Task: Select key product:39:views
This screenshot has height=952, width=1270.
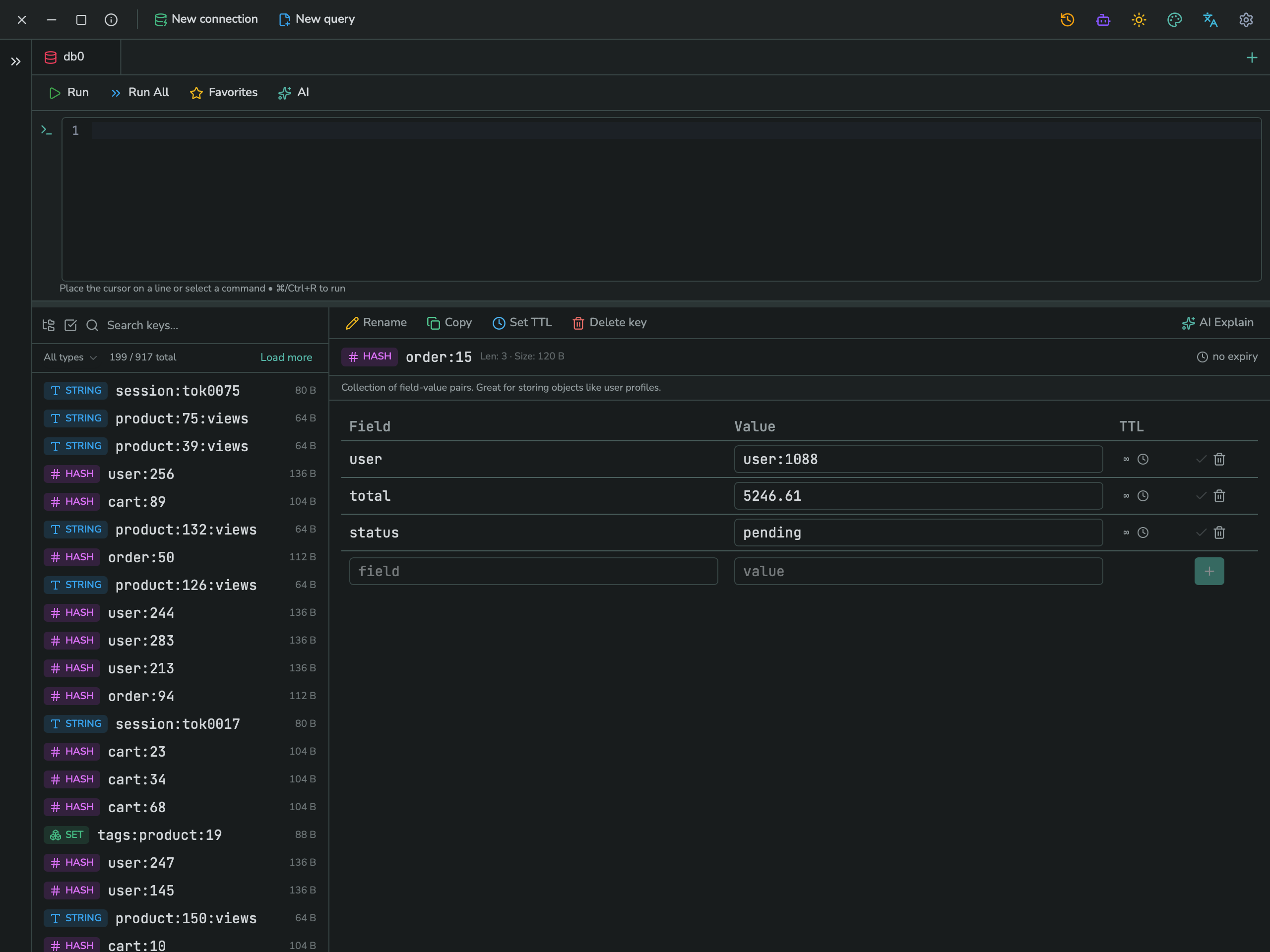Action: click(180, 446)
